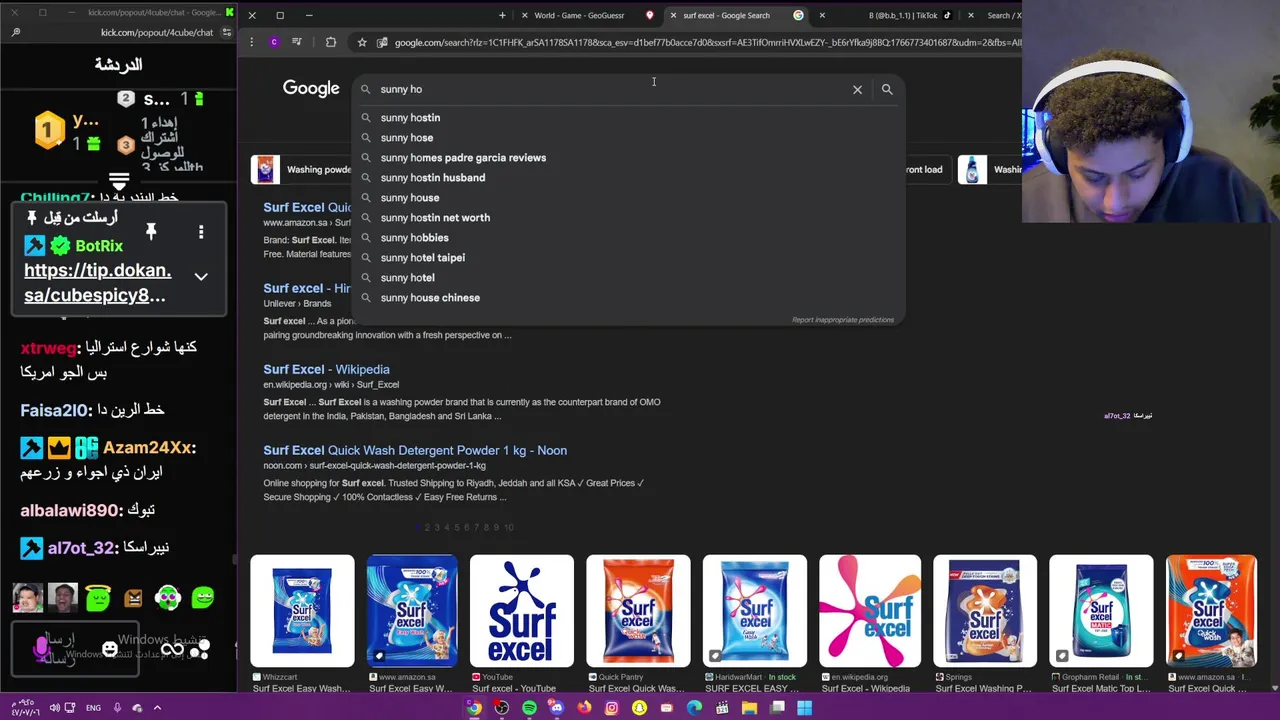Click the zoom magnifier icon in Kick chat window
This screenshot has width=1280, height=720.
coord(16,32)
